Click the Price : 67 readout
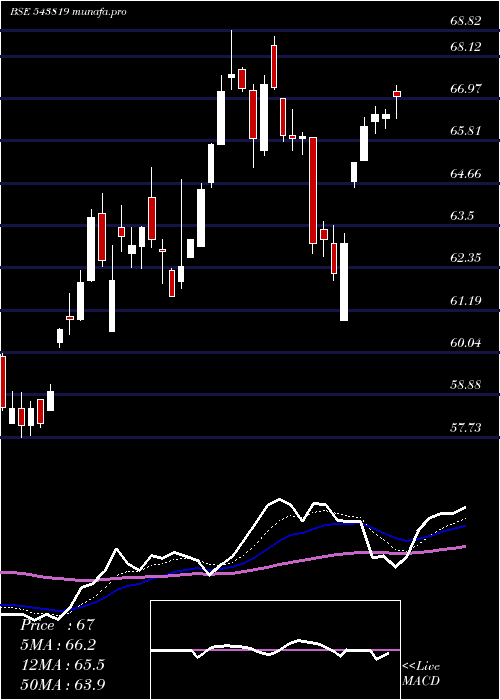Image resolution: width=500 pixels, height=700 pixels. [x=58, y=625]
